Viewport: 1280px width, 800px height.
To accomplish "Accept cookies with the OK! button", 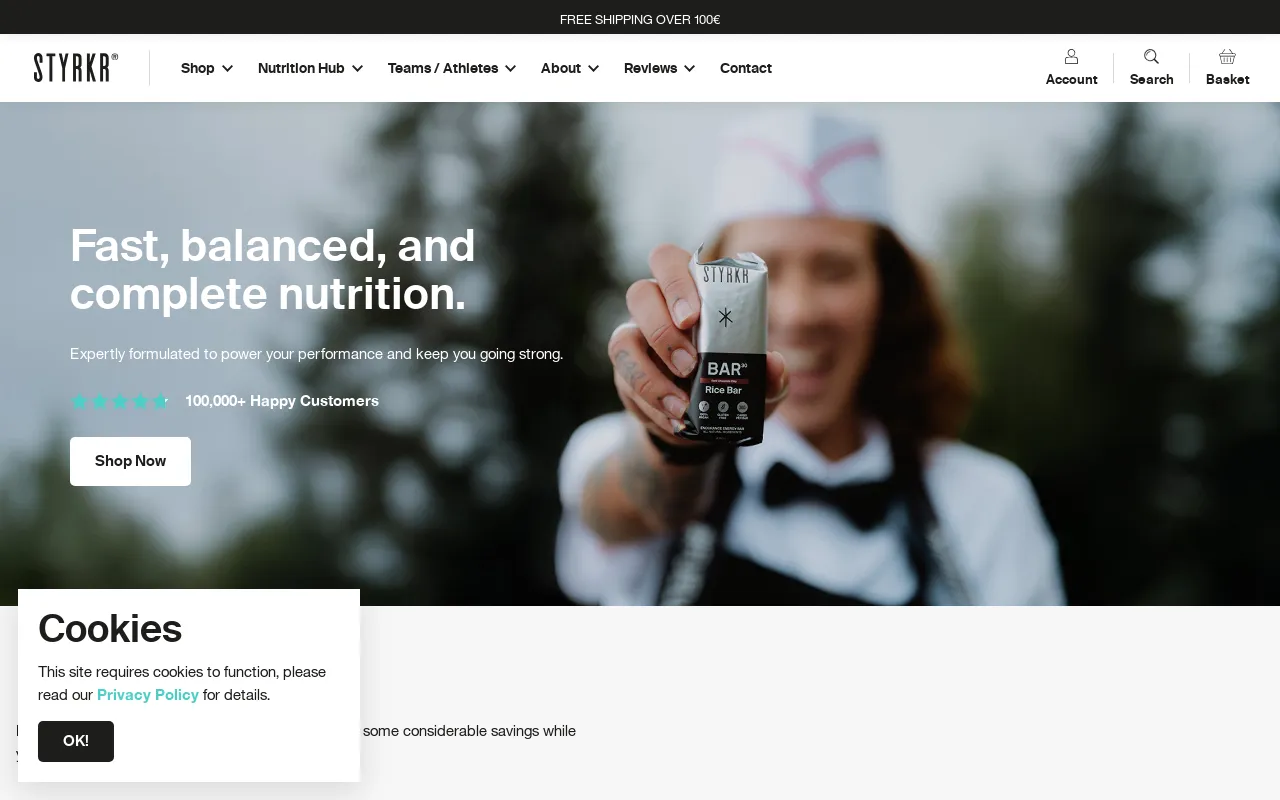I will click(76, 741).
